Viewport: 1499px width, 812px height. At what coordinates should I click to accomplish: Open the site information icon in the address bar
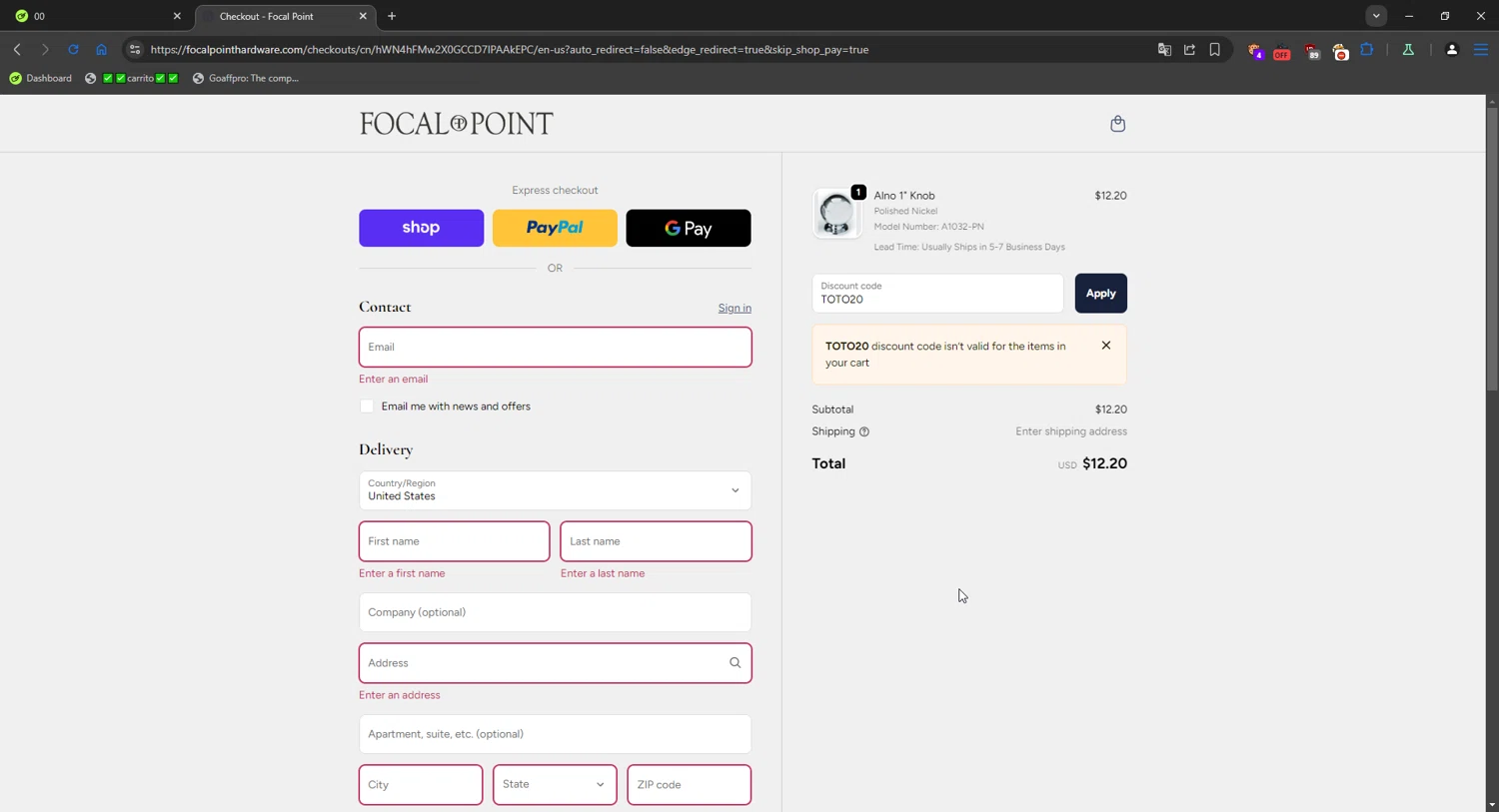135,49
